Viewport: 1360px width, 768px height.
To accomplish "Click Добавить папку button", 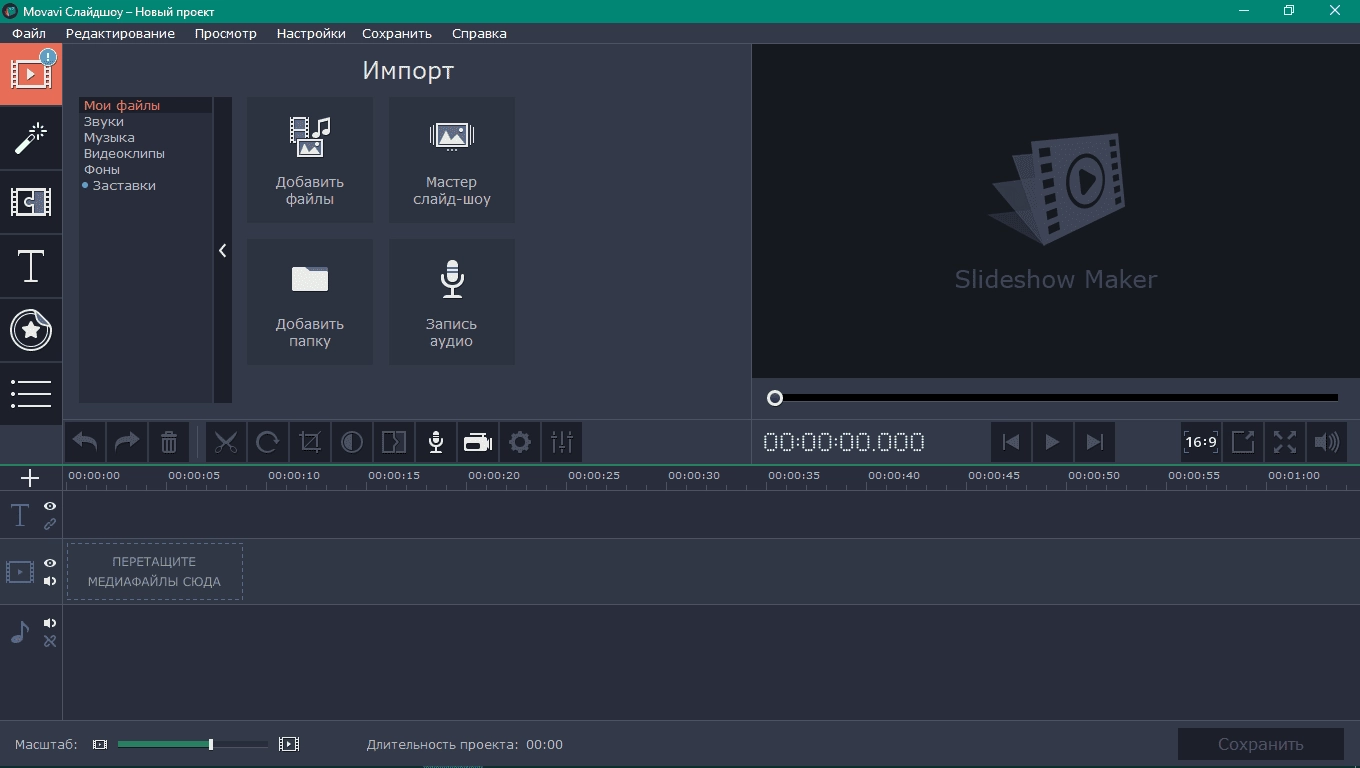I will pos(310,302).
